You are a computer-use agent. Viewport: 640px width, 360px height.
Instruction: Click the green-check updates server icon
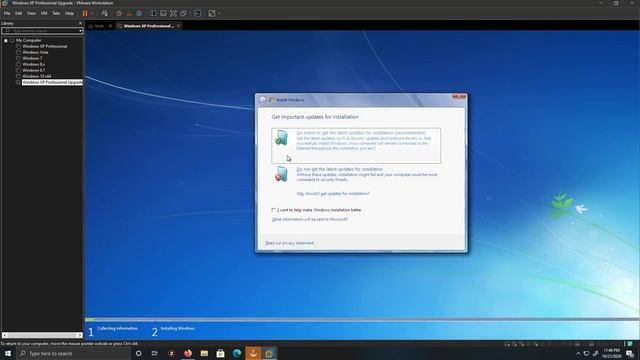tap(281, 138)
